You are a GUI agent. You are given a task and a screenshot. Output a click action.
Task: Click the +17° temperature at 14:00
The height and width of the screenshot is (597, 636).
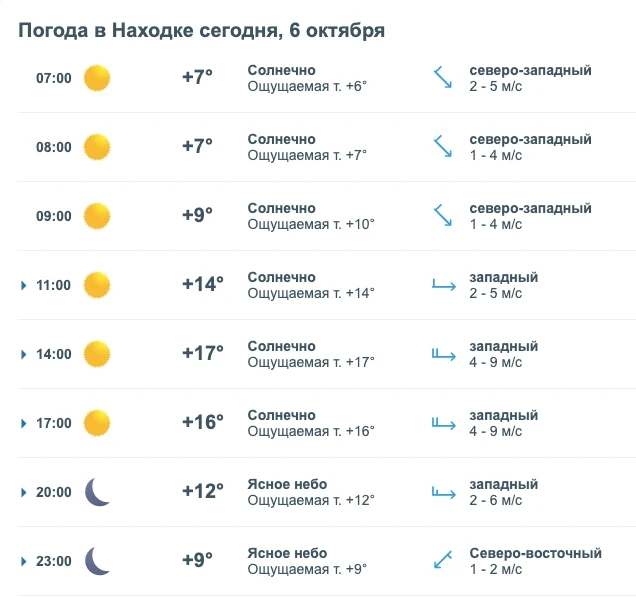203,353
